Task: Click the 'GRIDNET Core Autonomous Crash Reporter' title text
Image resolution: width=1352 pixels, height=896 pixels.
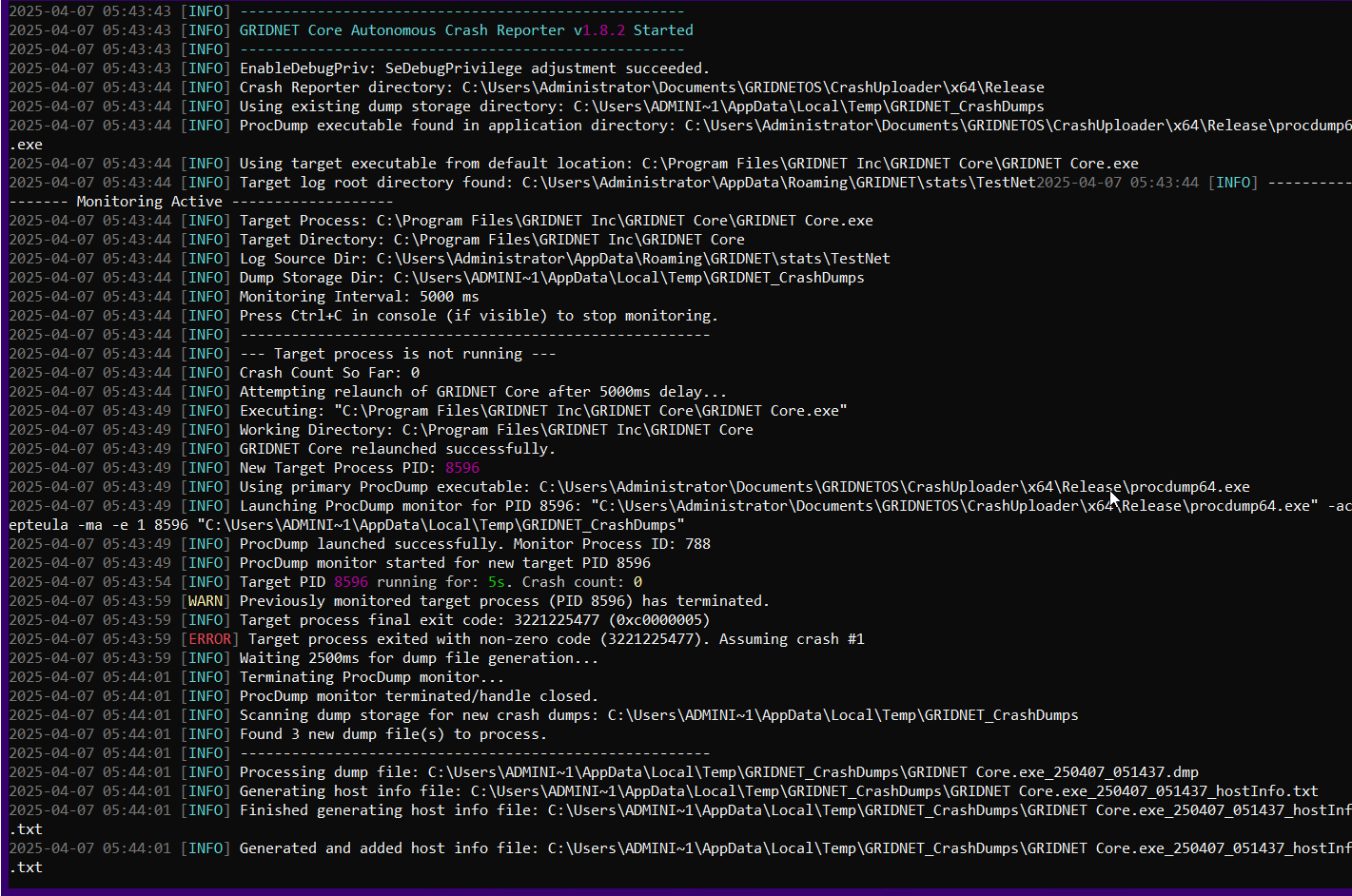Action: point(402,30)
